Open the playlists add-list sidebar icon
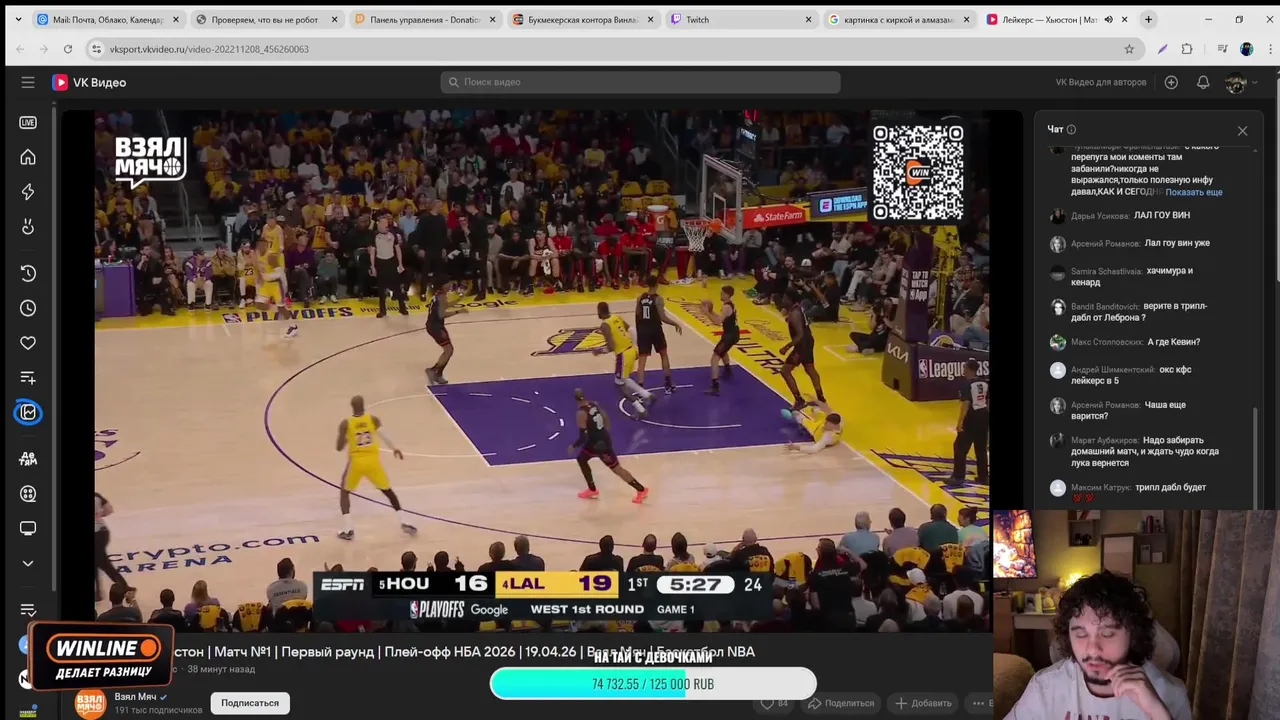This screenshot has height=720, width=1280. 28,378
